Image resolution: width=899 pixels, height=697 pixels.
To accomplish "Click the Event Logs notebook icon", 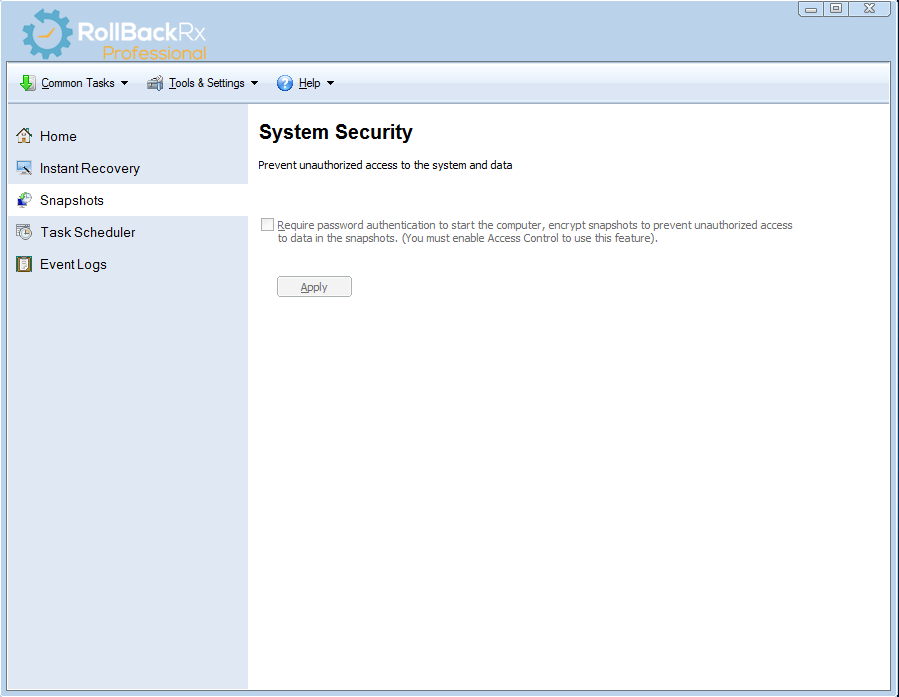I will coord(24,264).
